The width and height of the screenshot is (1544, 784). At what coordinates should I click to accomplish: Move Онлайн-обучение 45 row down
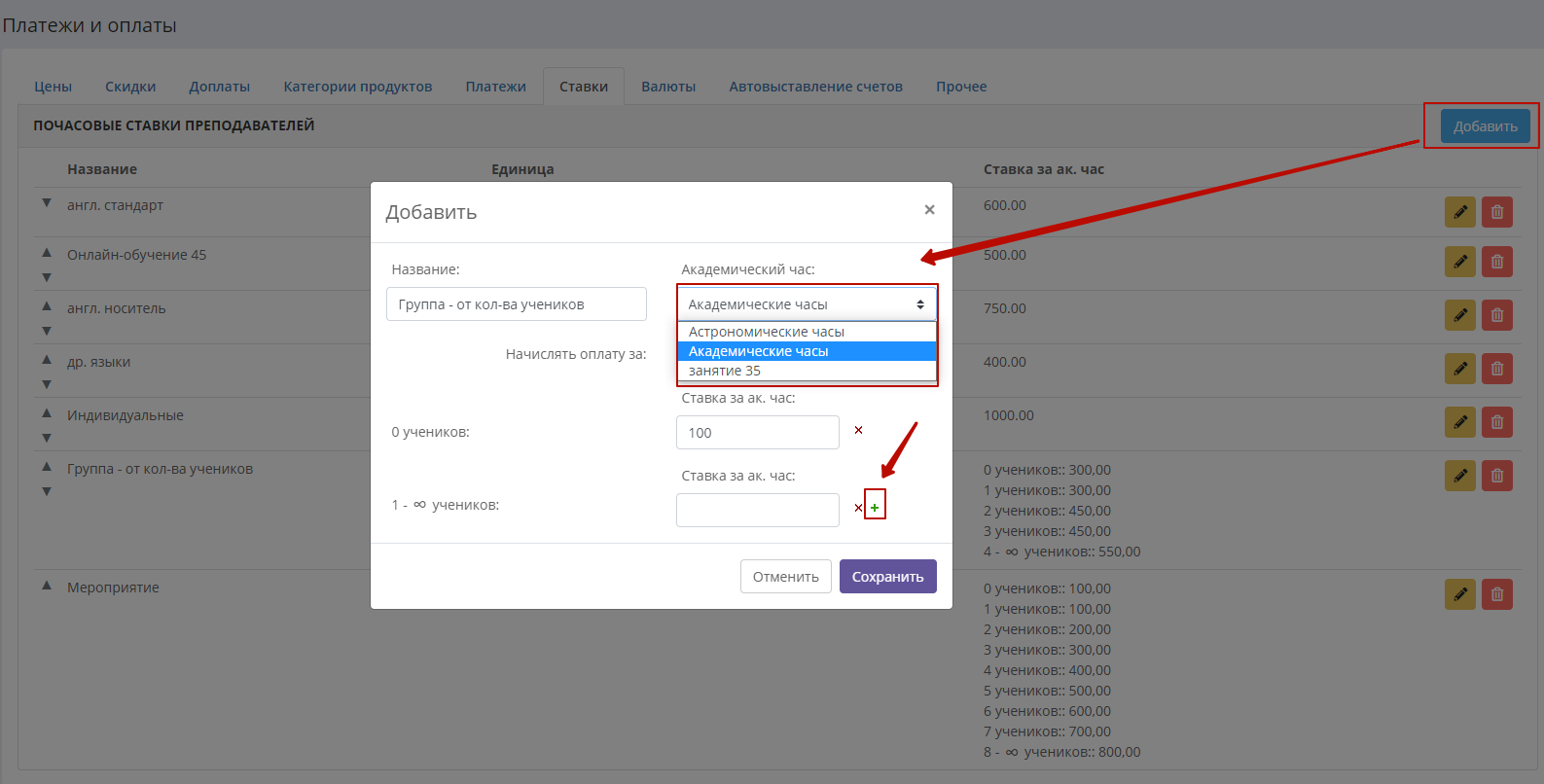click(x=47, y=277)
